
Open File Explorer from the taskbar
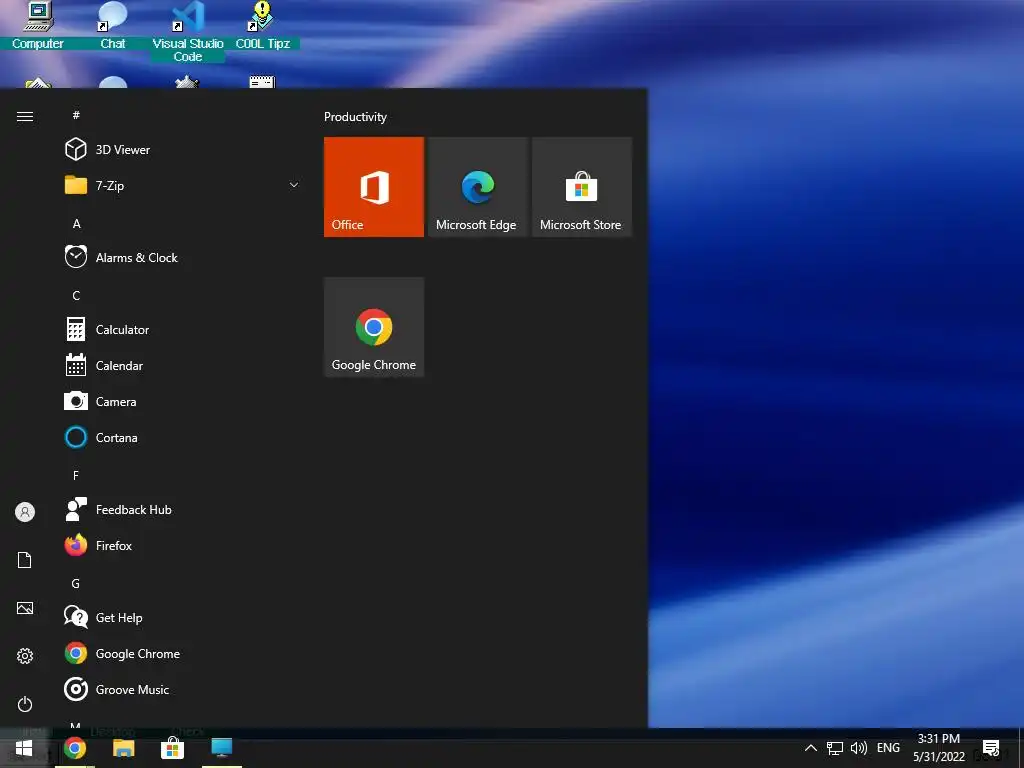(x=123, y=748)
